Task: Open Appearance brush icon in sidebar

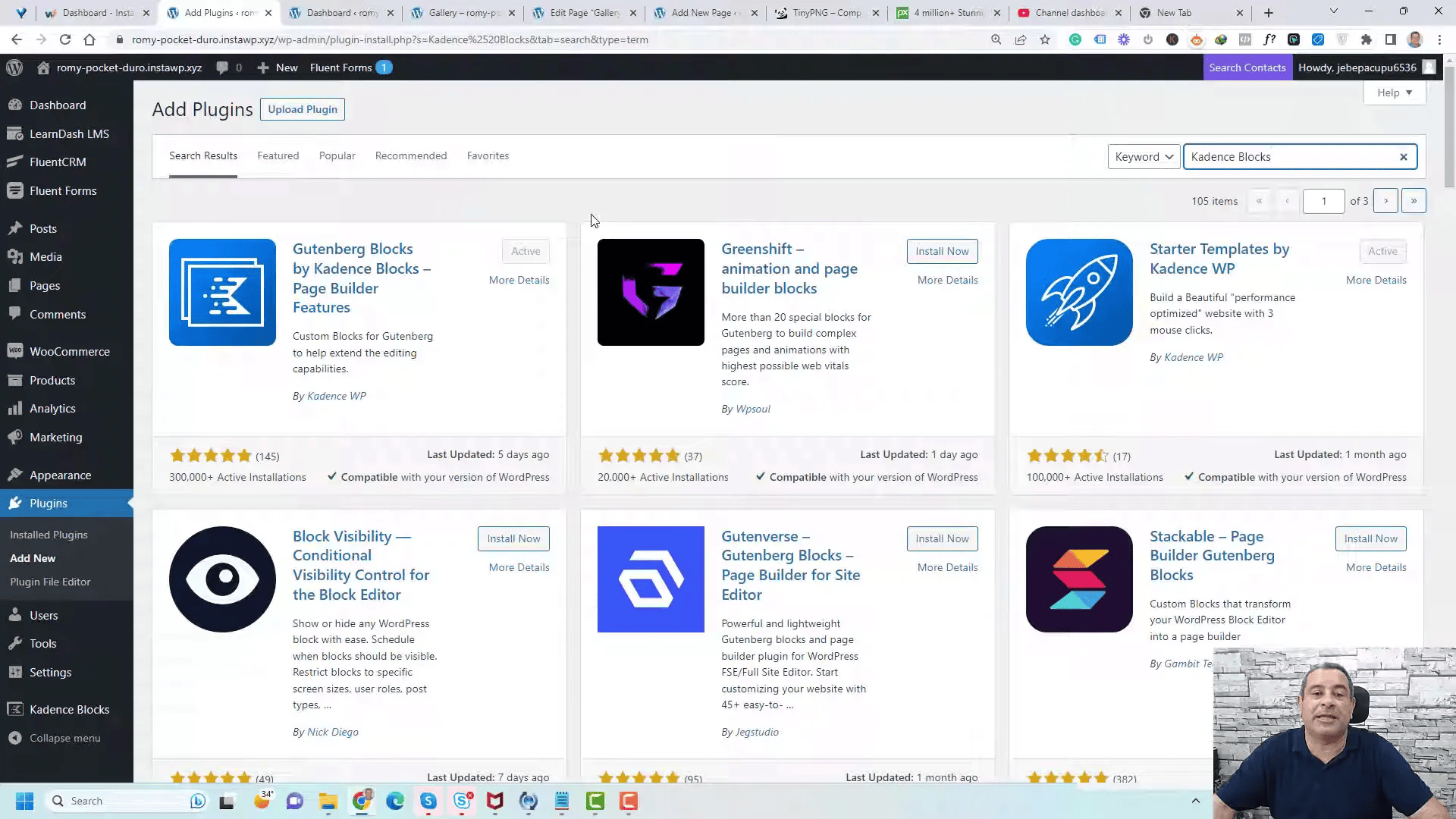Action: pyautogui.click(x=14, y=475)
